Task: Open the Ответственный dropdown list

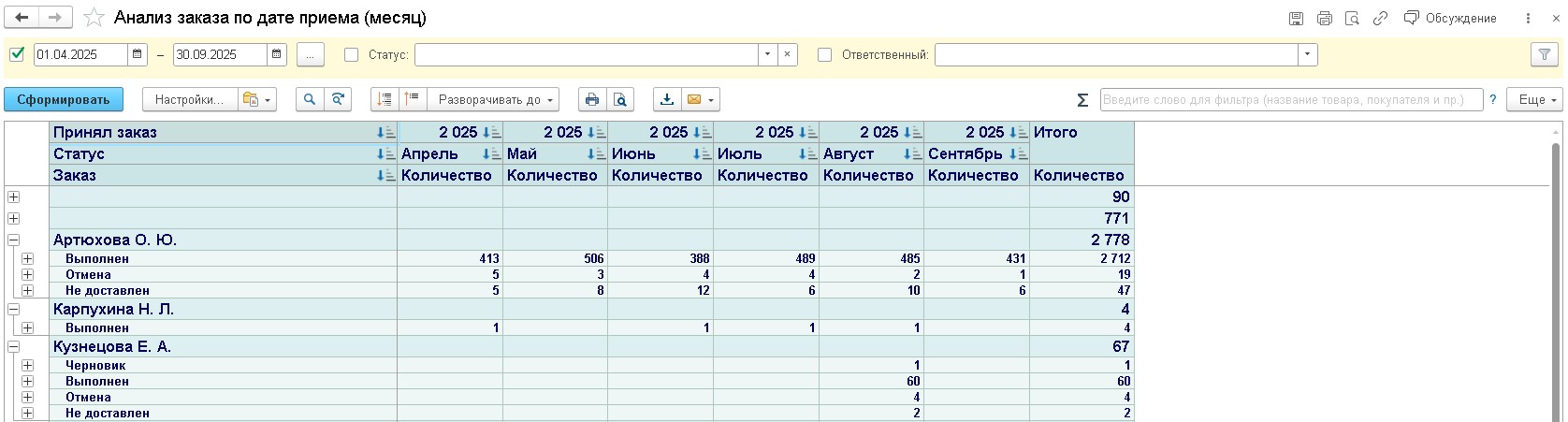Action: click(x=1307, y=55)
